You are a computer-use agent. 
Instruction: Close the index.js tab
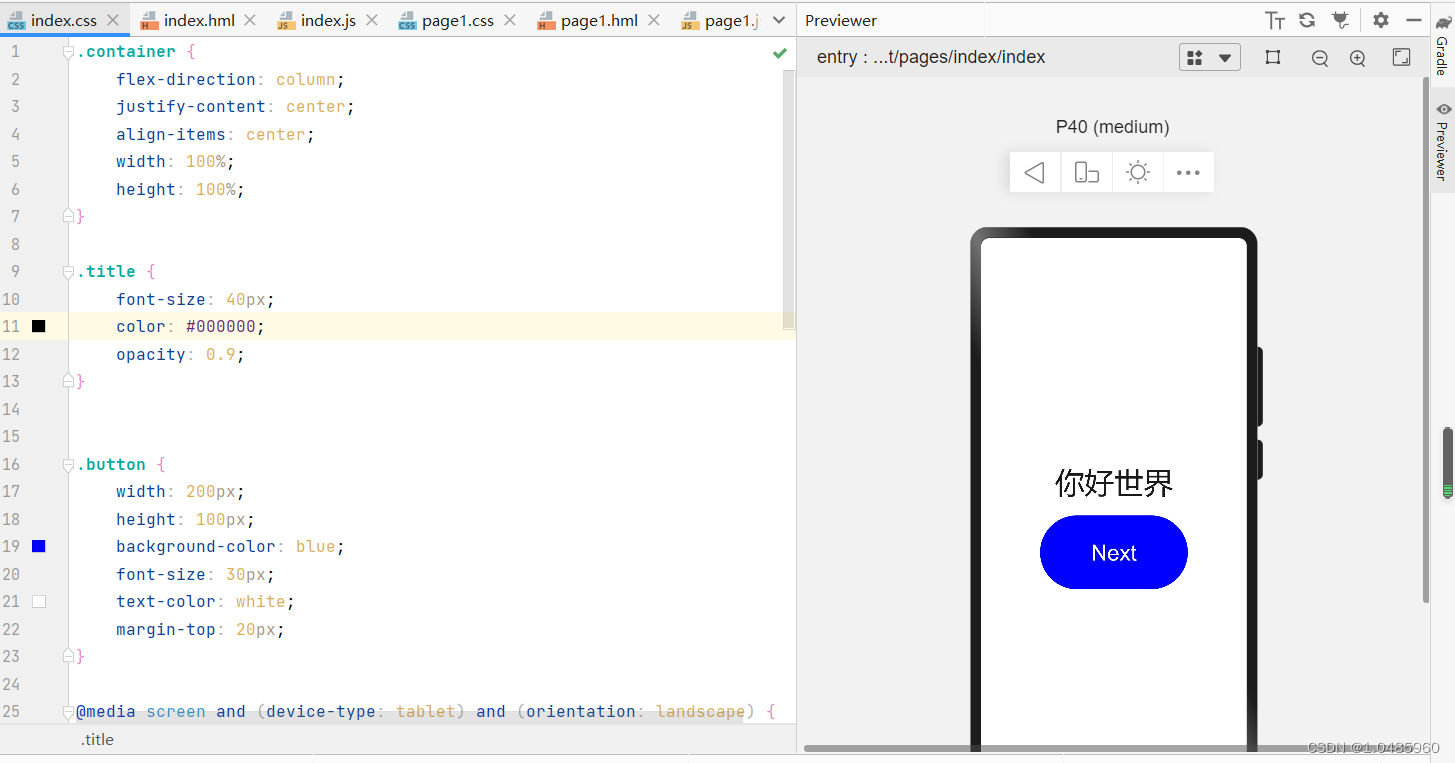370,20
